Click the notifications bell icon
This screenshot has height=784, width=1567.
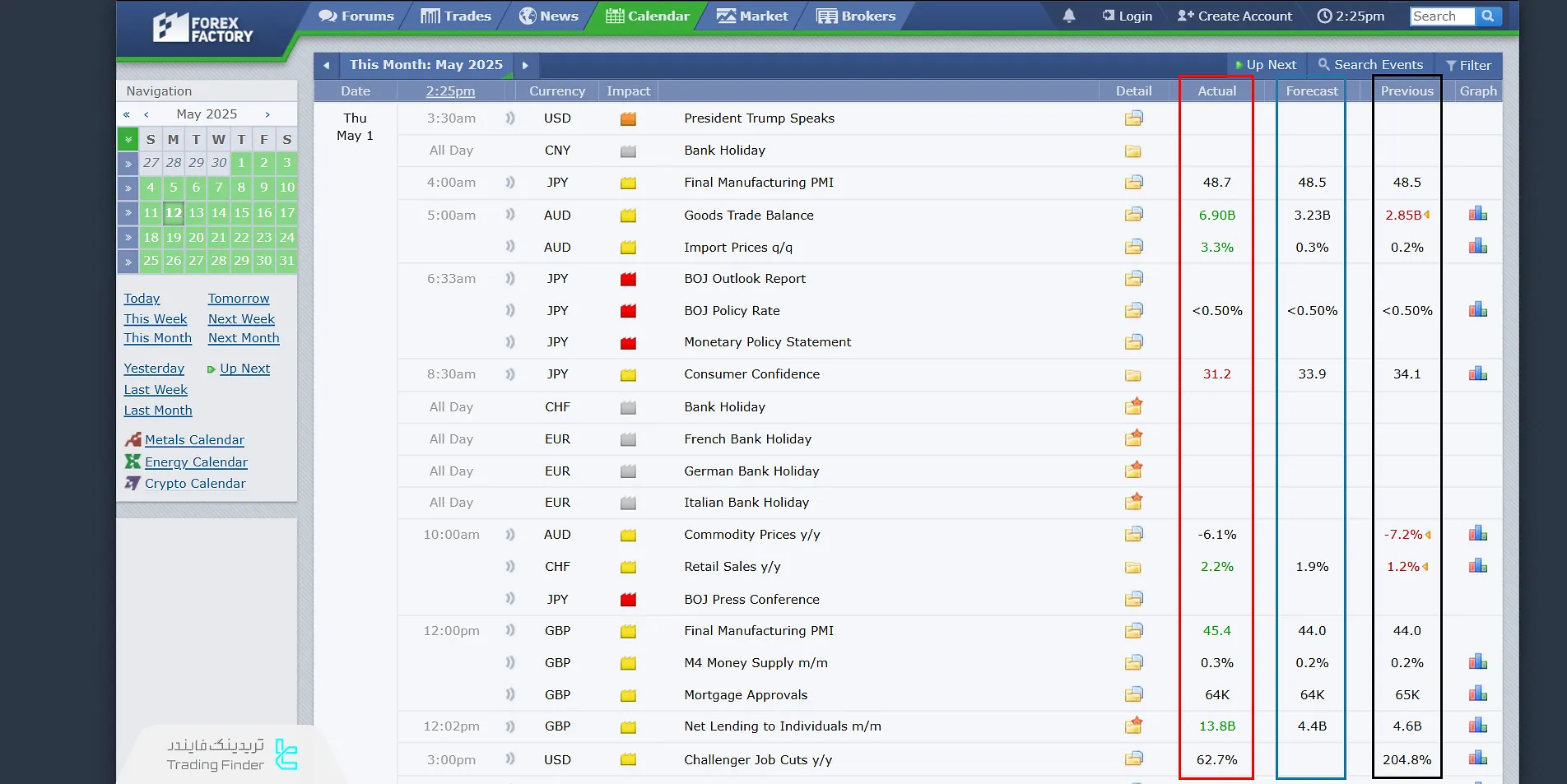[x=1068, y=16]
